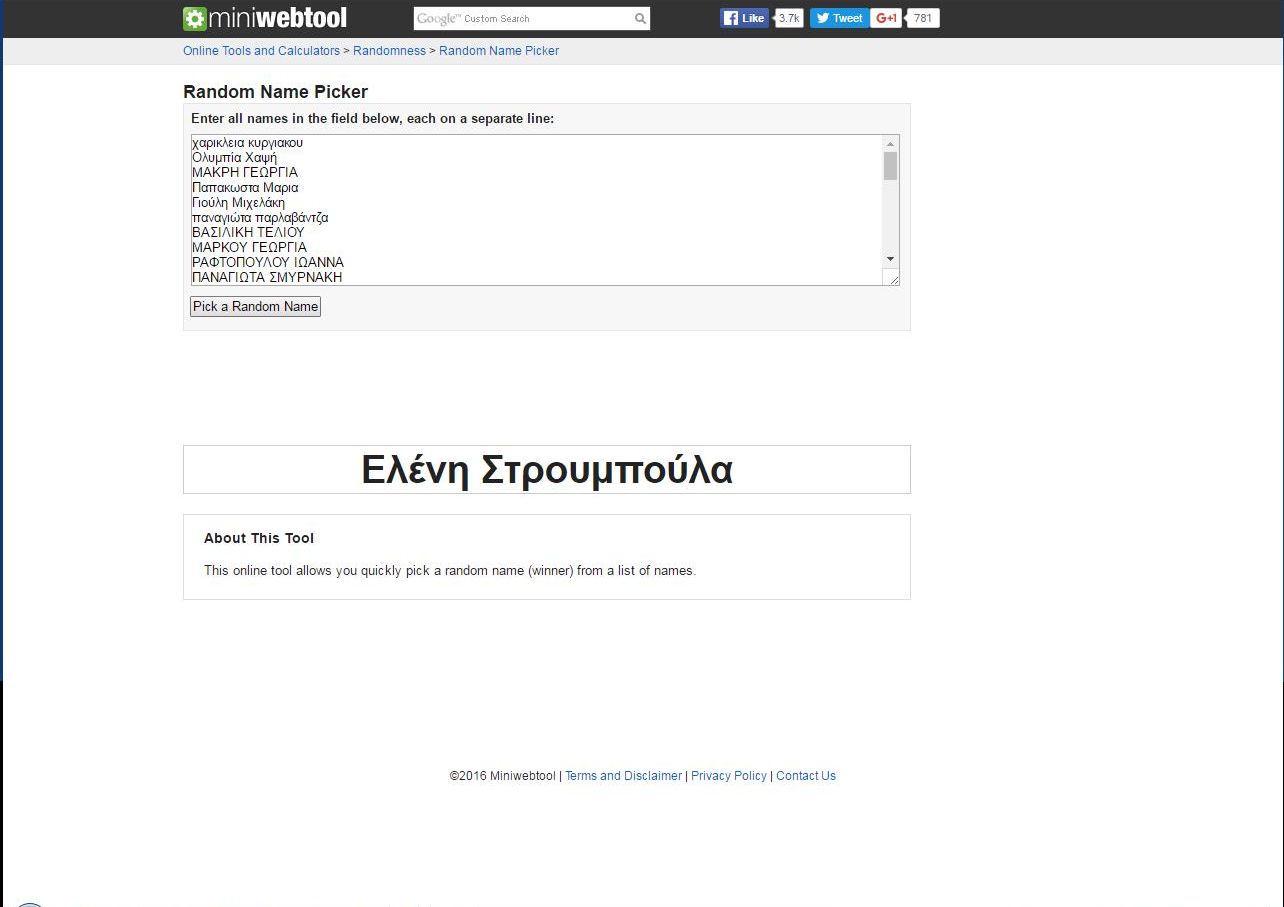Click the picked name Ελένη Στρουμπούλα result
The height and width of the screenshot is (907, 1284).
click(x=547, y=470)
